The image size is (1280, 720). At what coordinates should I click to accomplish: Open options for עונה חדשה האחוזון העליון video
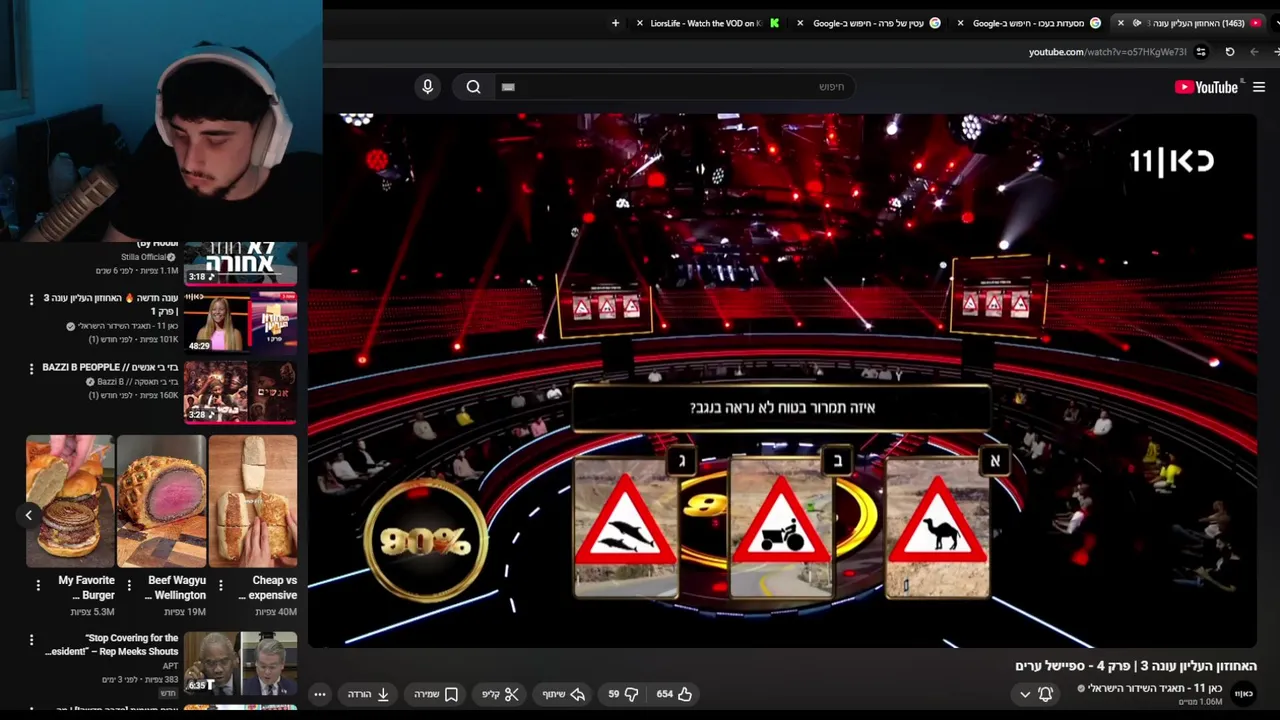pos(31,299)
